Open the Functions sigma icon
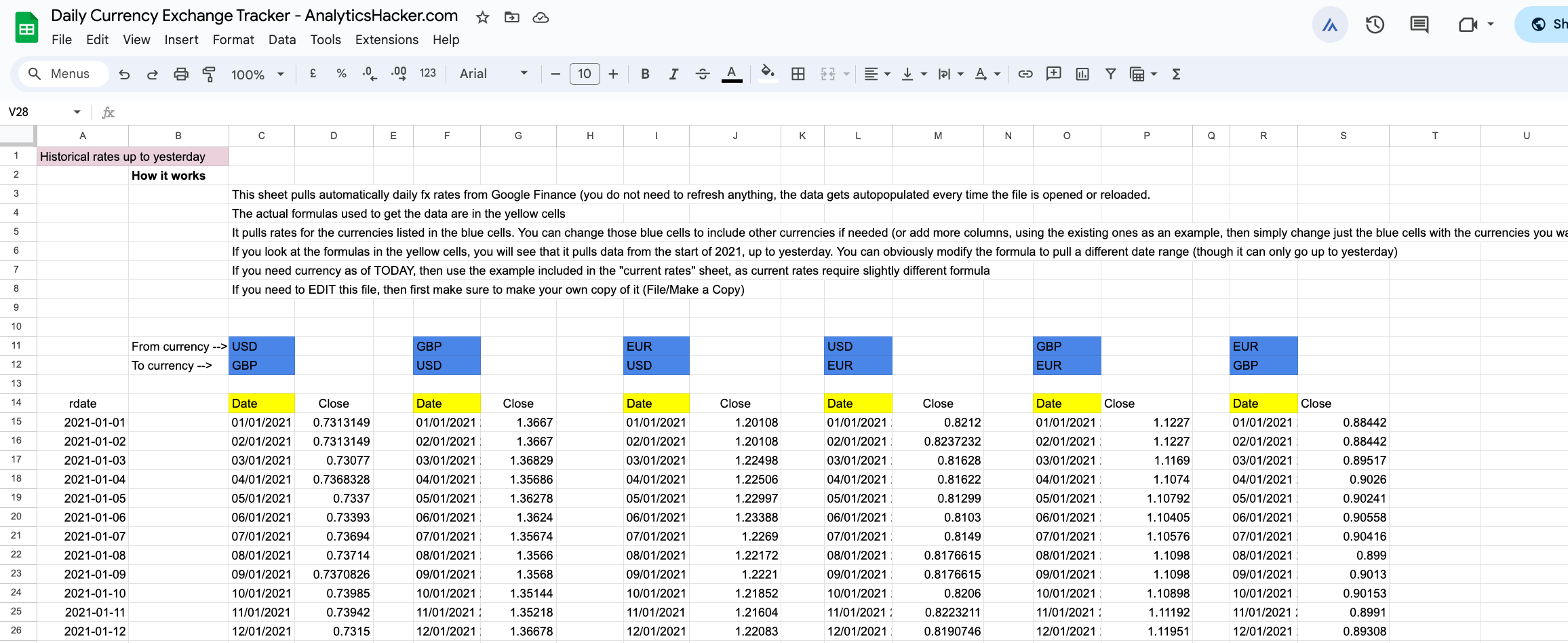 pyautogui.click(x=1176, y=75)
